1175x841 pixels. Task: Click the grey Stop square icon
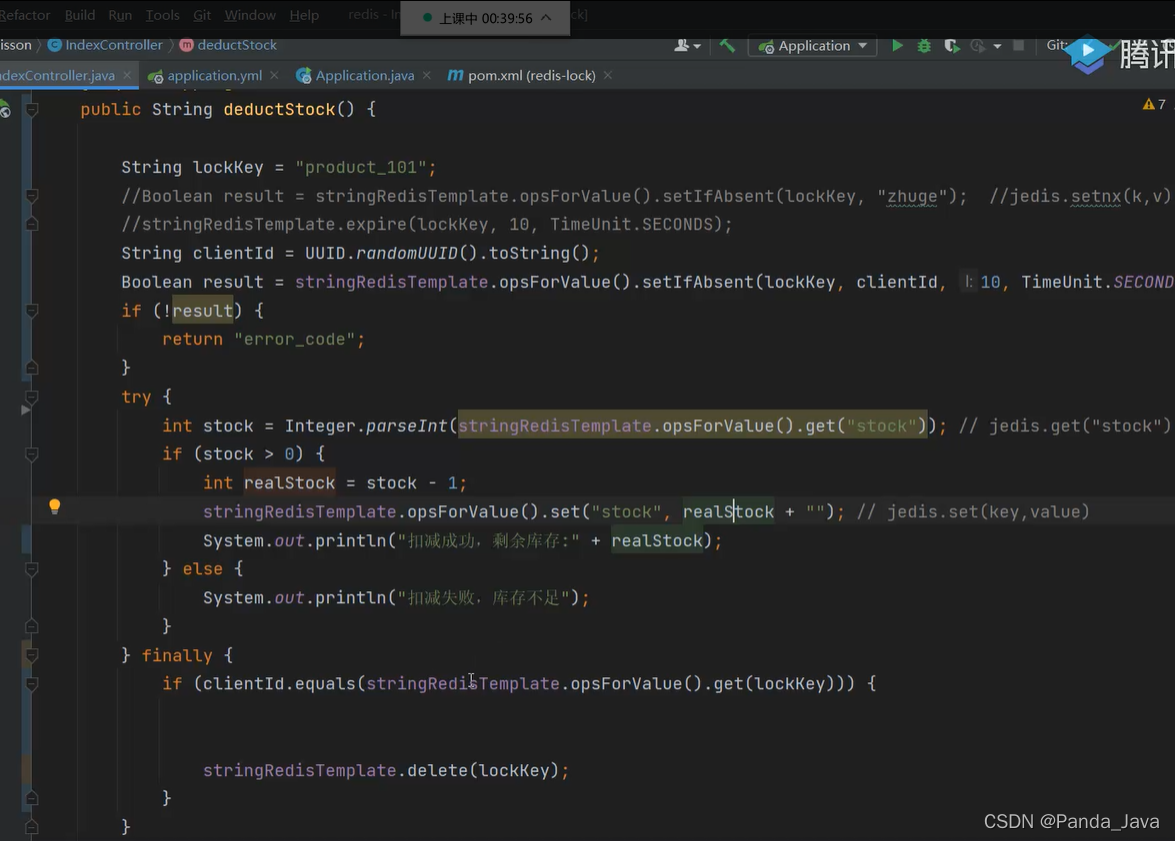point(1018,46)
